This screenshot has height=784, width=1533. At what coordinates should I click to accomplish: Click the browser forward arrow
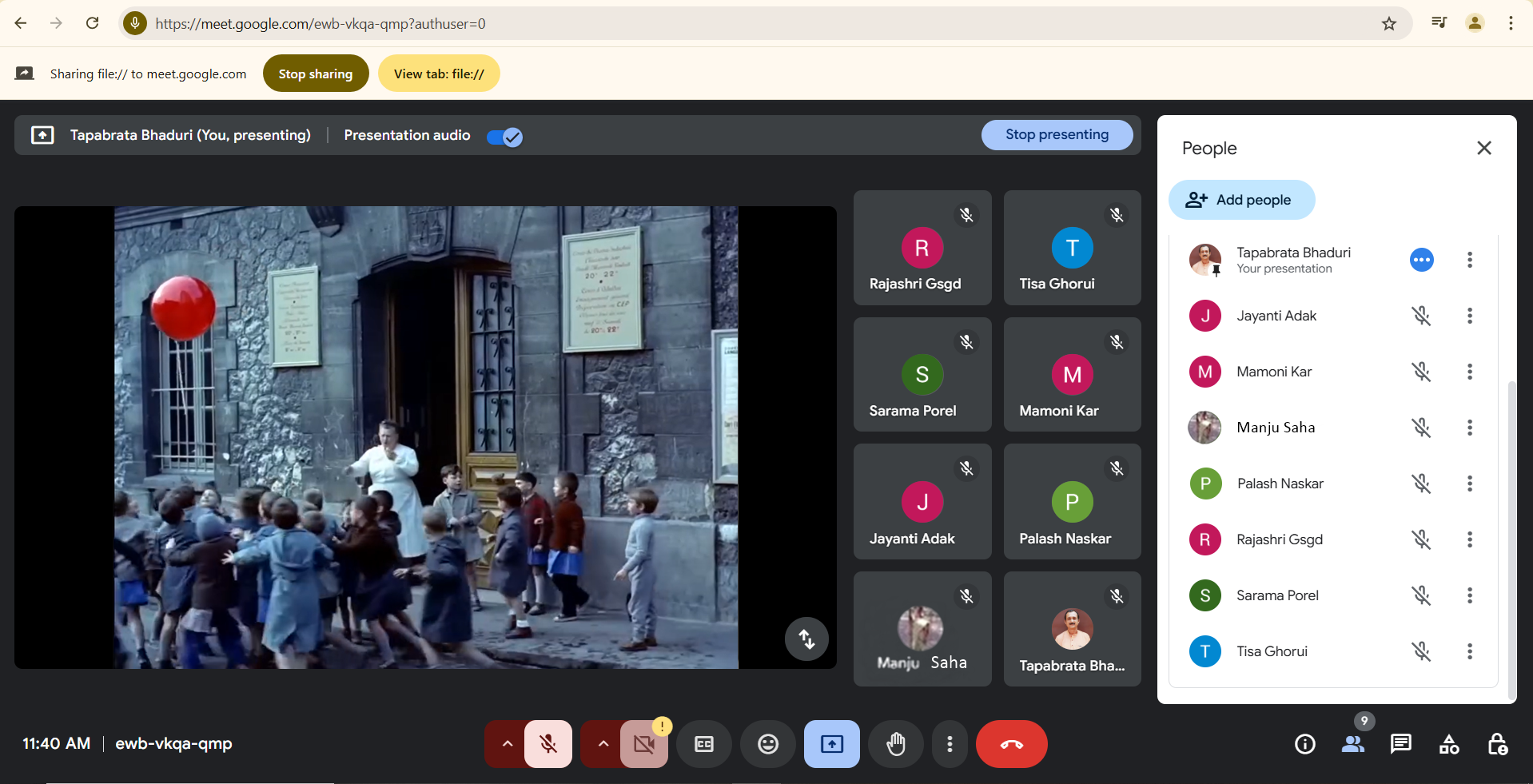(56, 23)
